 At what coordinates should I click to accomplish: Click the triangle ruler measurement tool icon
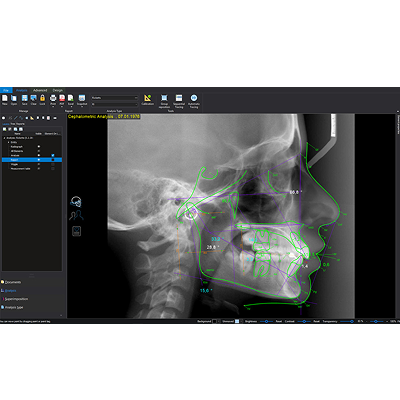tap(32, 118)
